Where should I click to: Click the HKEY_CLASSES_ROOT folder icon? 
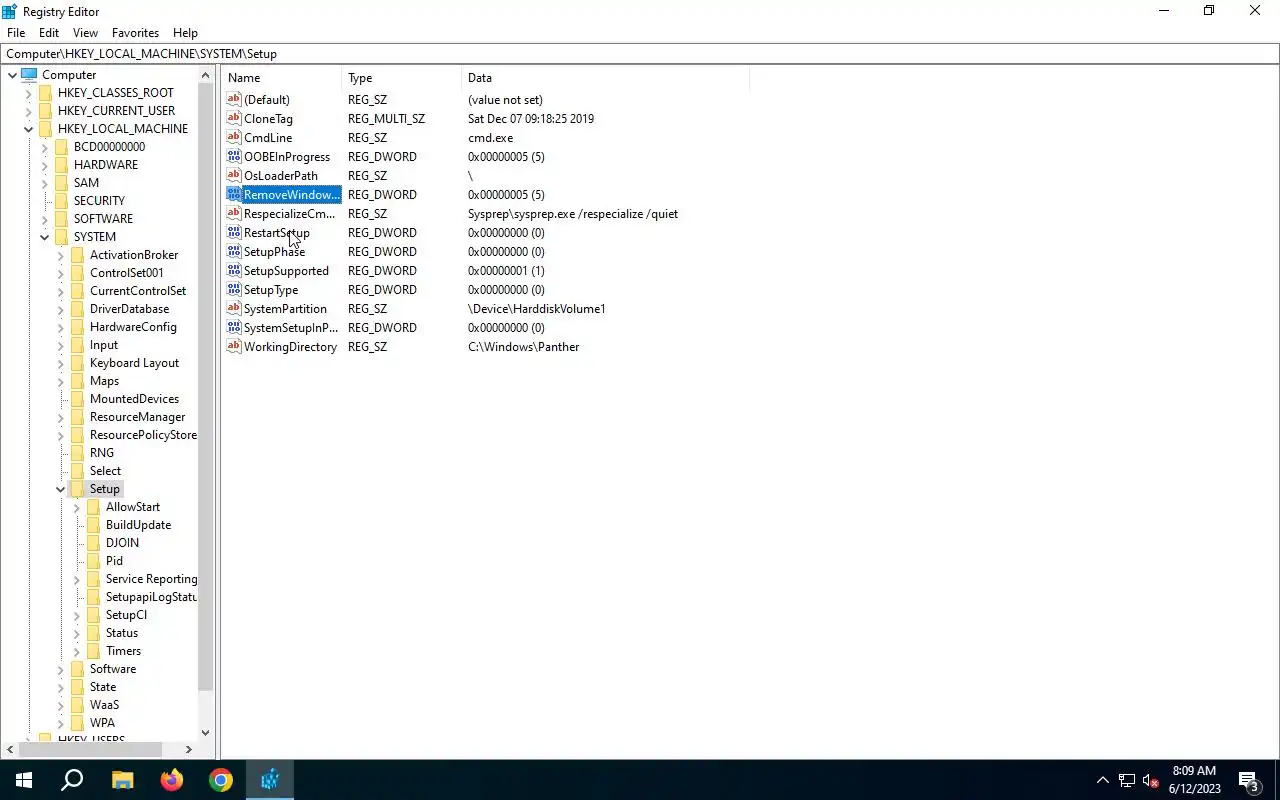coord(45,93)
